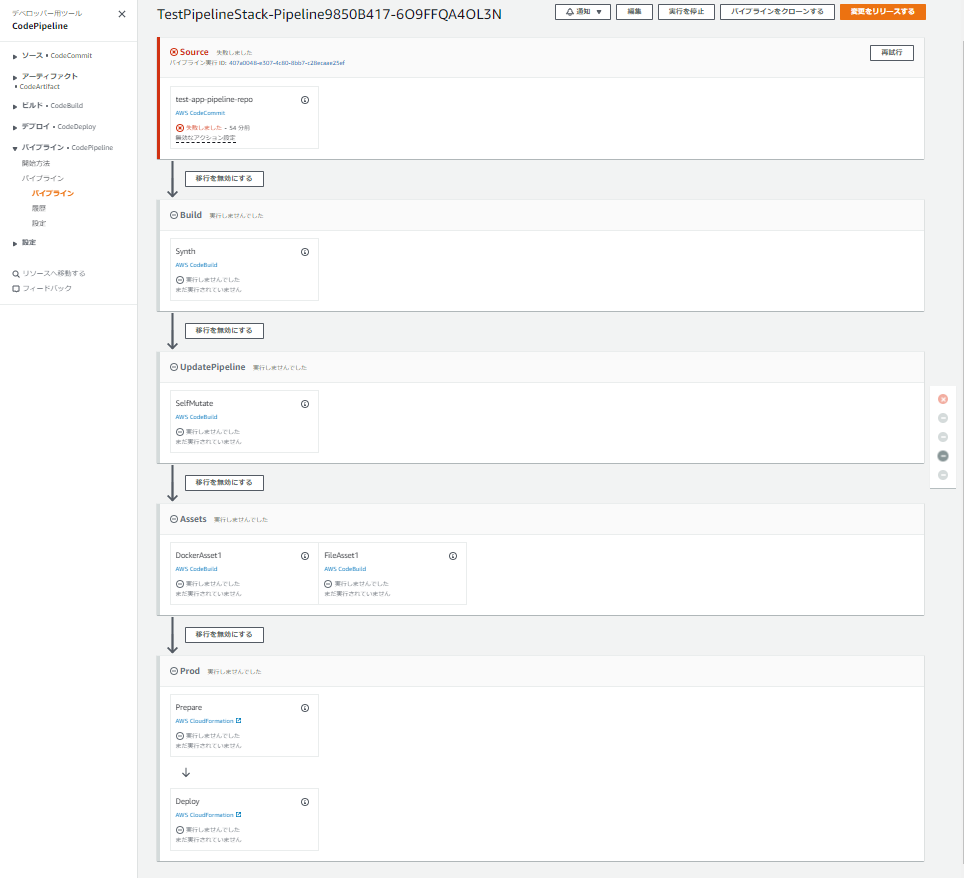Image resolution: width=964 pixels, height=878 pixels.
Task: Click 再試行 button on Source stage
Action: coord(891,53)
